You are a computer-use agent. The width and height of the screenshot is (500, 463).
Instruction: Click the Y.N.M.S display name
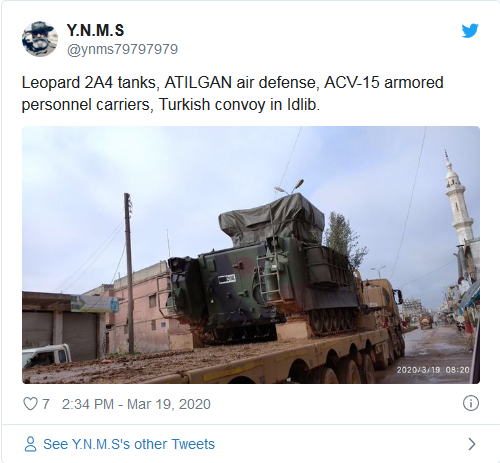click(x=95, y=30)
